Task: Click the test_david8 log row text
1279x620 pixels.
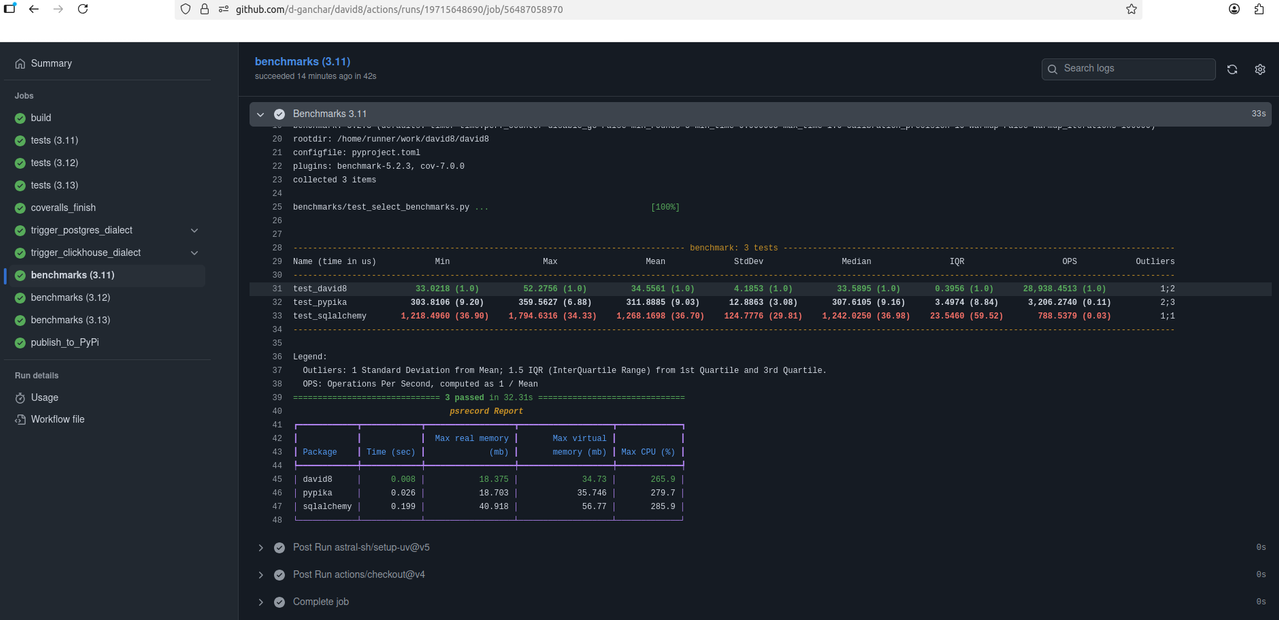Action: [x=320, y=289]
